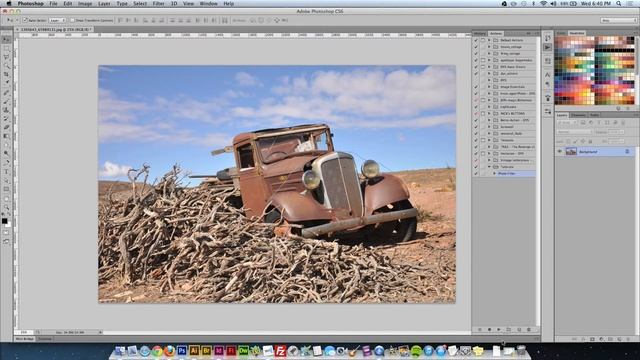Click Align top edges icon in options bar
640x360 pixels.
coord(120,20)
